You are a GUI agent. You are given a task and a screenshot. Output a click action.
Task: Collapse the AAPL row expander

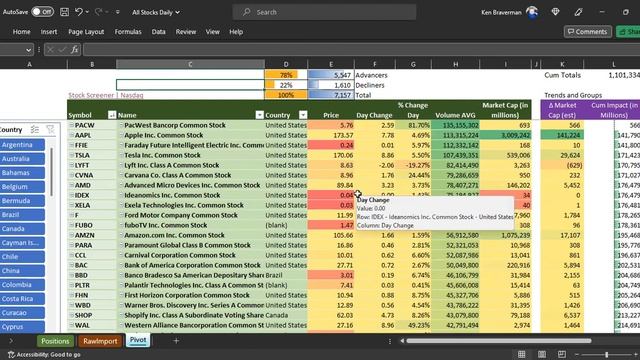[x=71, y=135]
